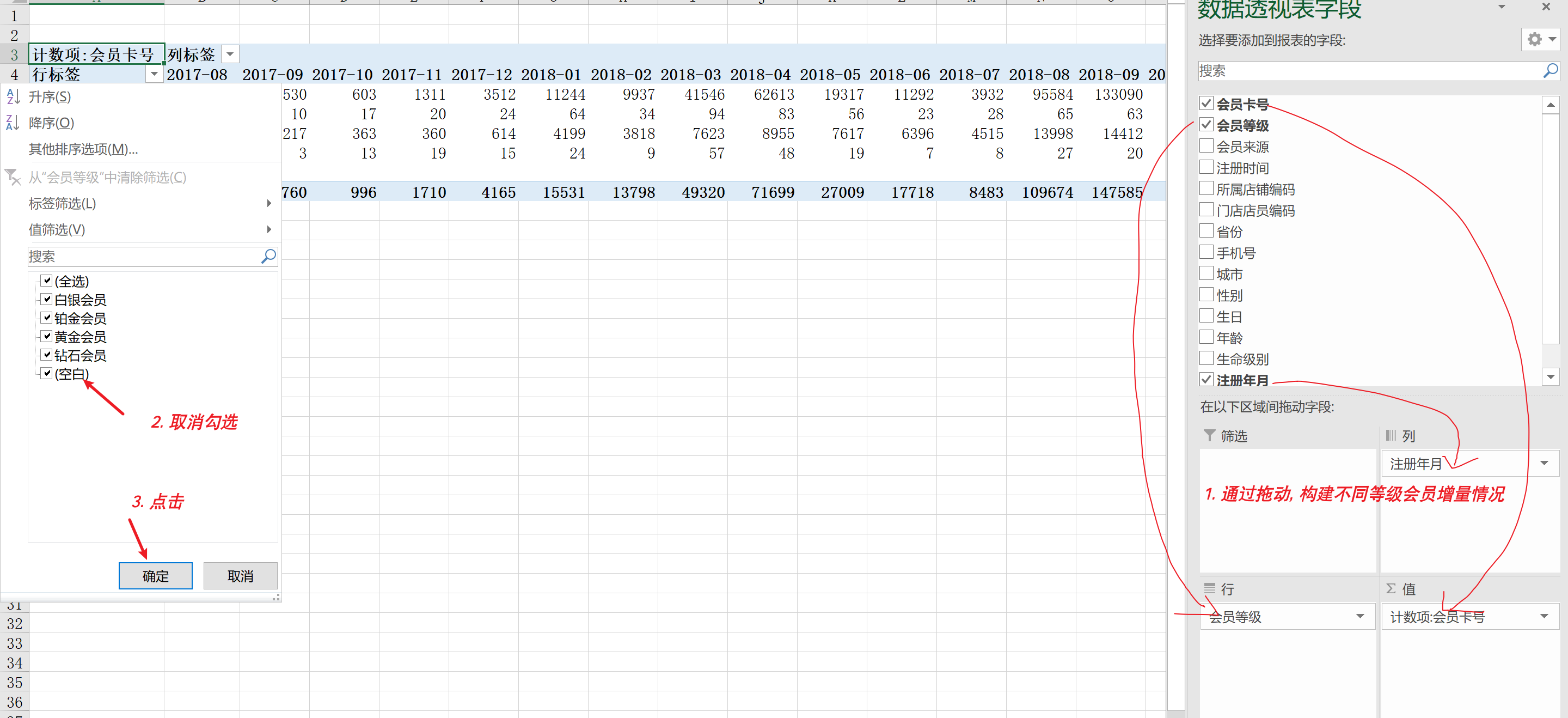This screenshot has height=718, width=1568.
Task: Toggle the 钻石会员 filter checkbox
Action: coord(47,355)
